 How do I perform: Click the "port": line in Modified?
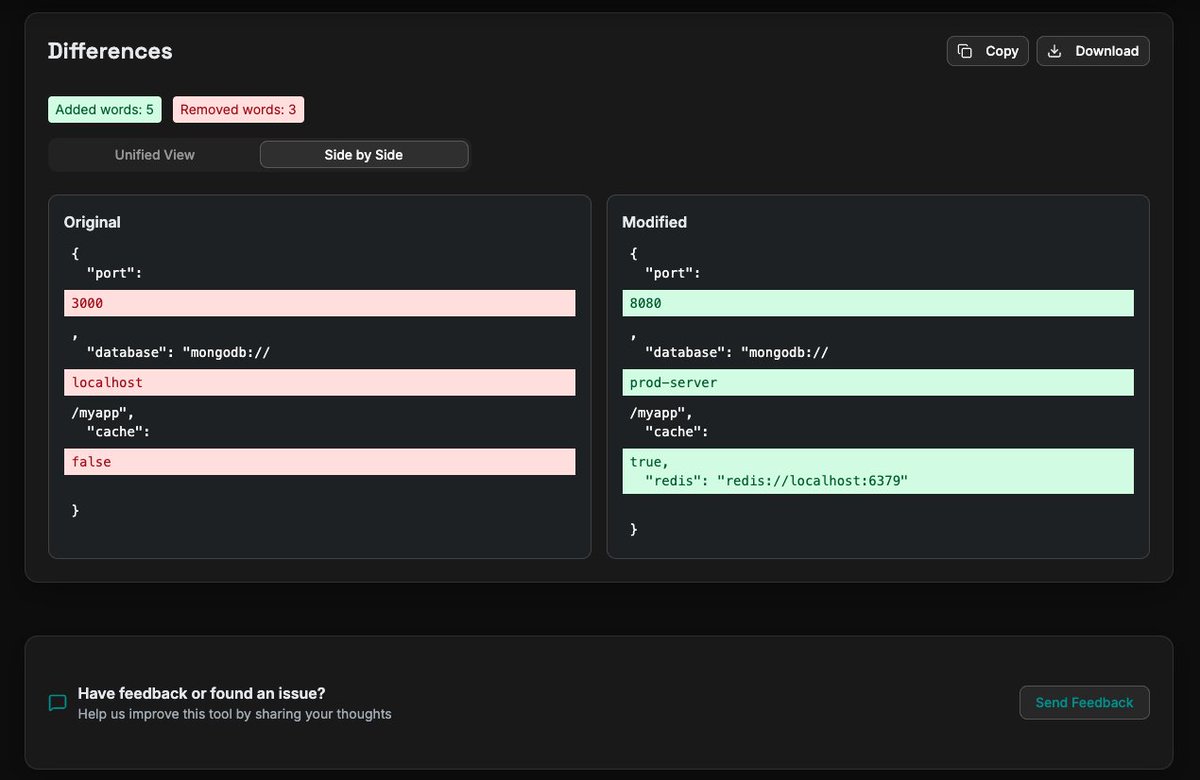[x=674, y=273]
